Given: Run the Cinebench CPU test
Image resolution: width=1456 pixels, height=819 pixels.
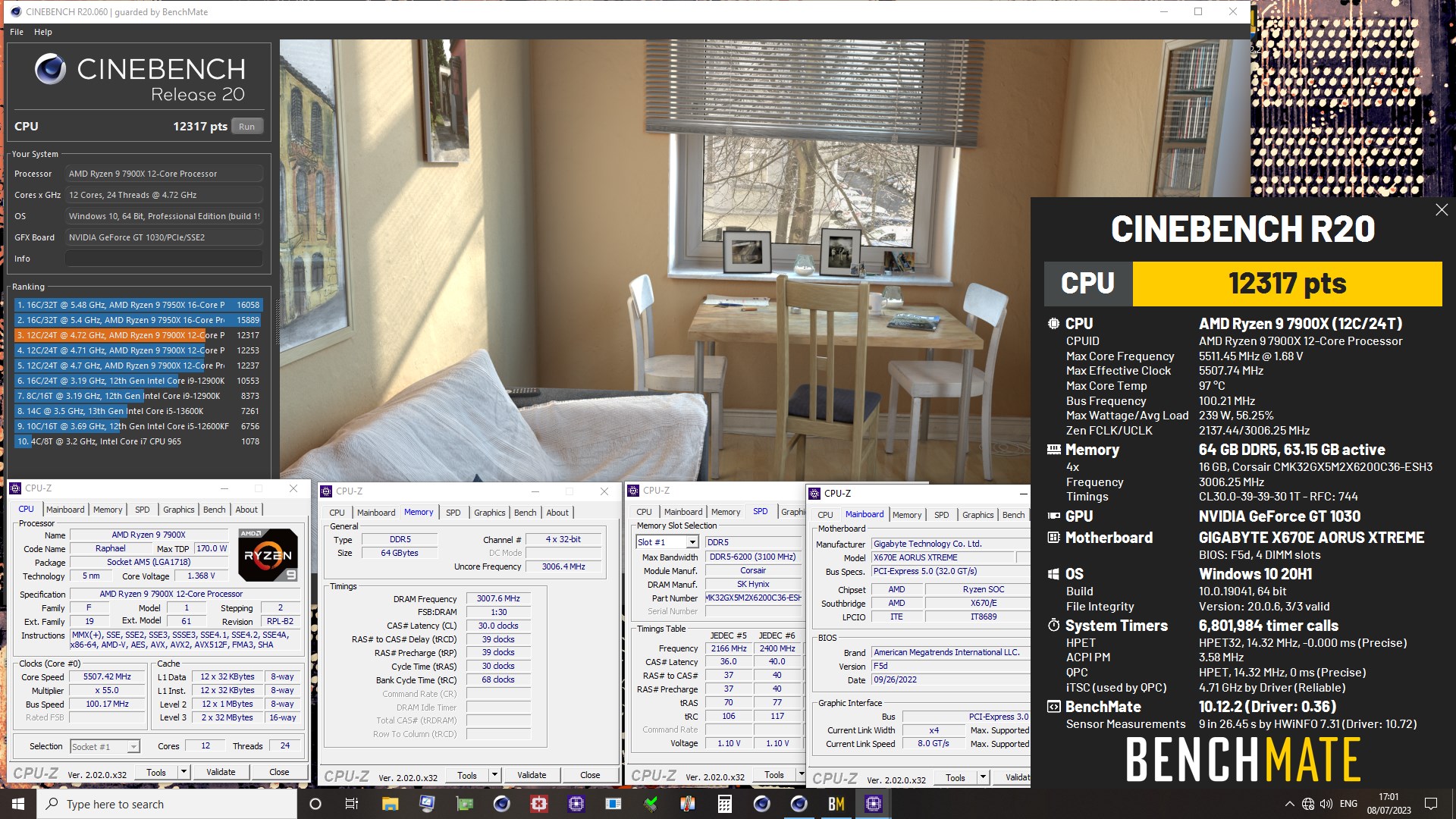Looking at the screenshot, I should tap(247, 127).
